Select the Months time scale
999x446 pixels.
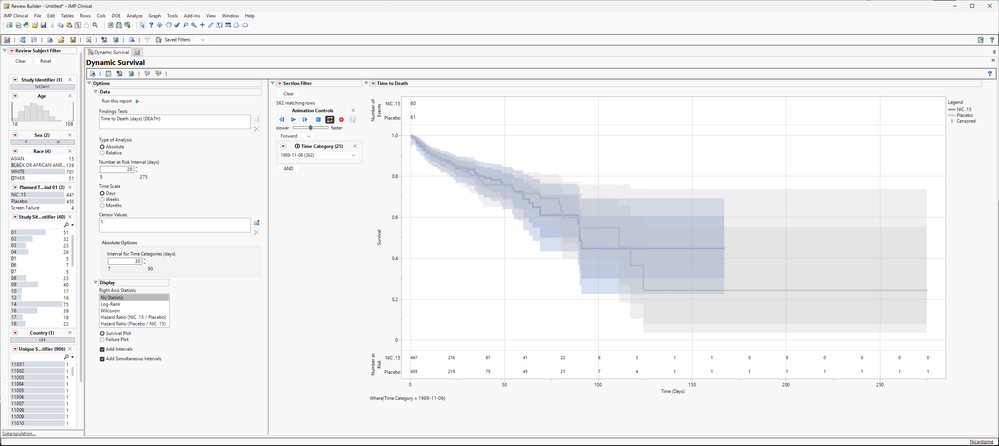[x=103, y=206]
